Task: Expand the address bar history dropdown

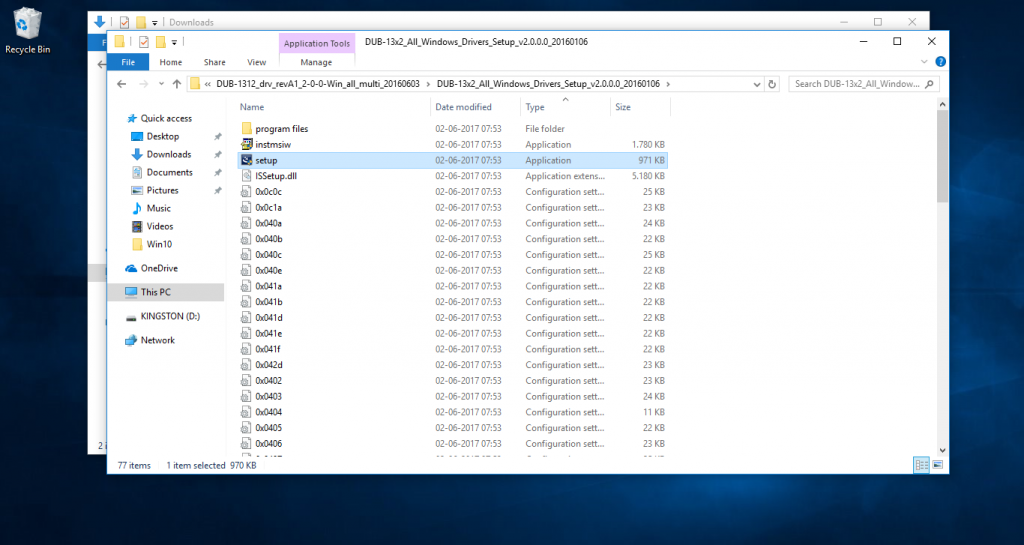Action: (756, 84)
